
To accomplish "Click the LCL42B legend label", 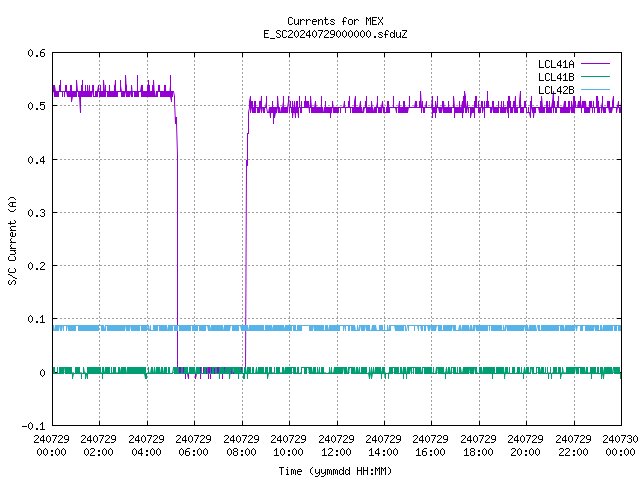I will [556, 90].
